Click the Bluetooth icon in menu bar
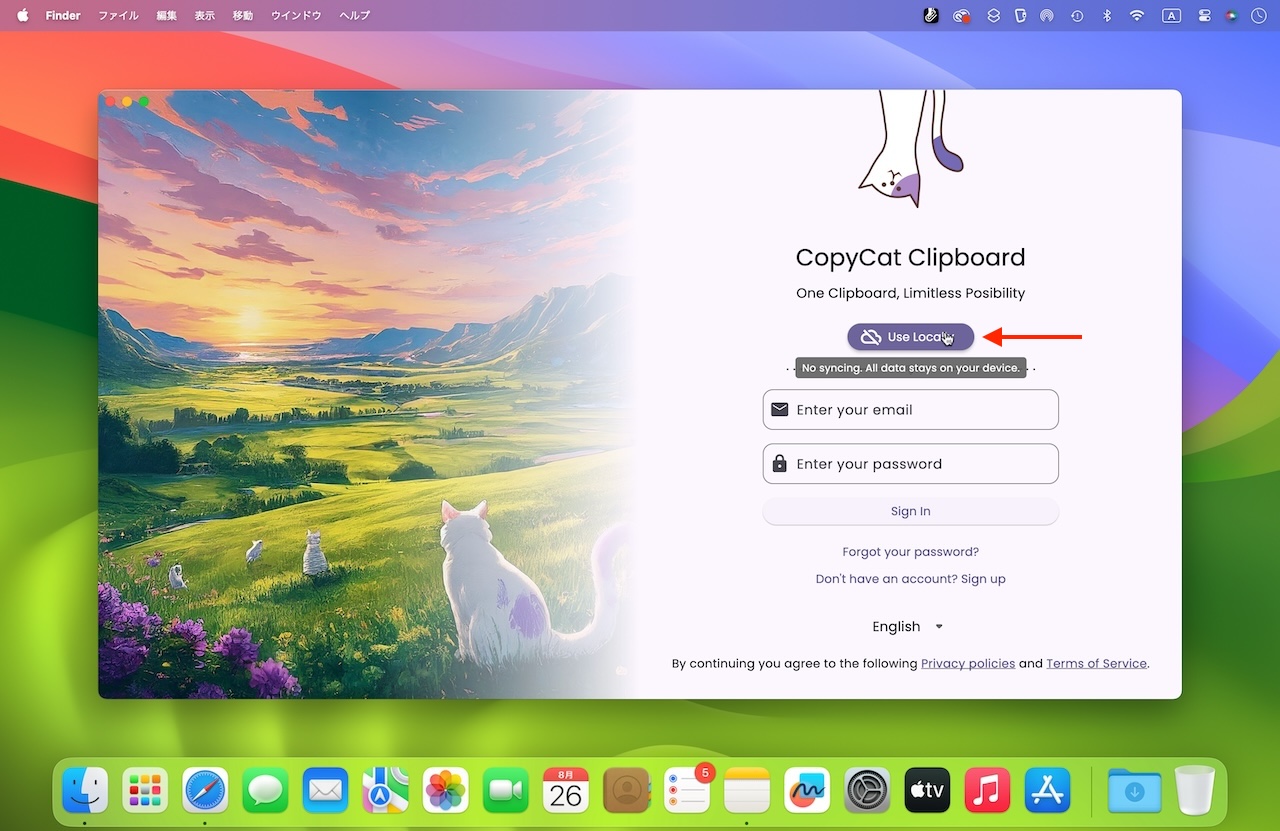 (x=1107, y=15)
